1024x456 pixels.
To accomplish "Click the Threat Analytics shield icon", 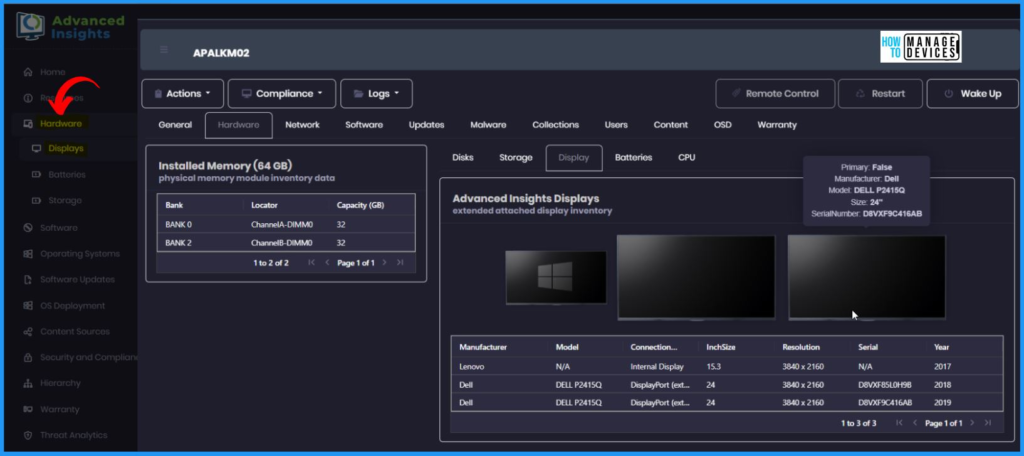I will pos(27,435).
